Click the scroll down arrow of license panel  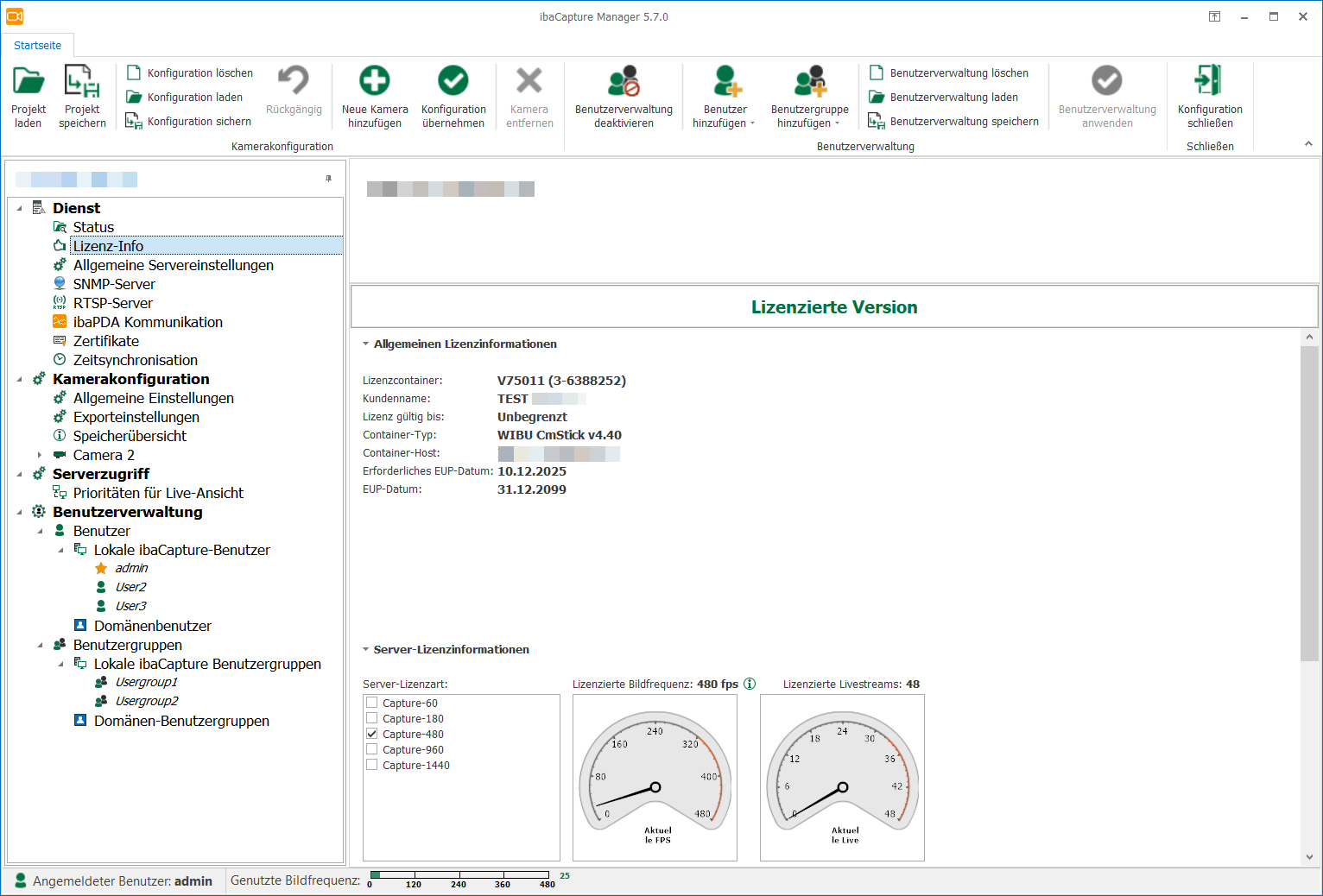click(x=1309, y=857)
